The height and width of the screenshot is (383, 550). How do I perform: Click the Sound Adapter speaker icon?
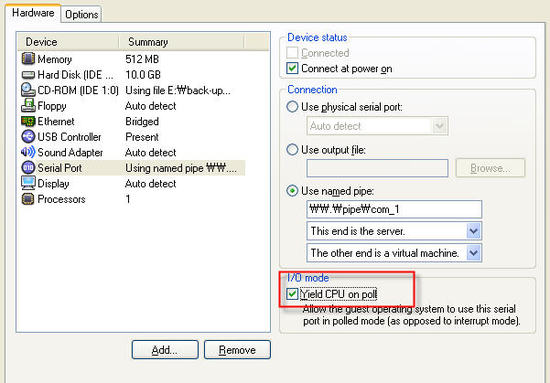tap(28, 152)
